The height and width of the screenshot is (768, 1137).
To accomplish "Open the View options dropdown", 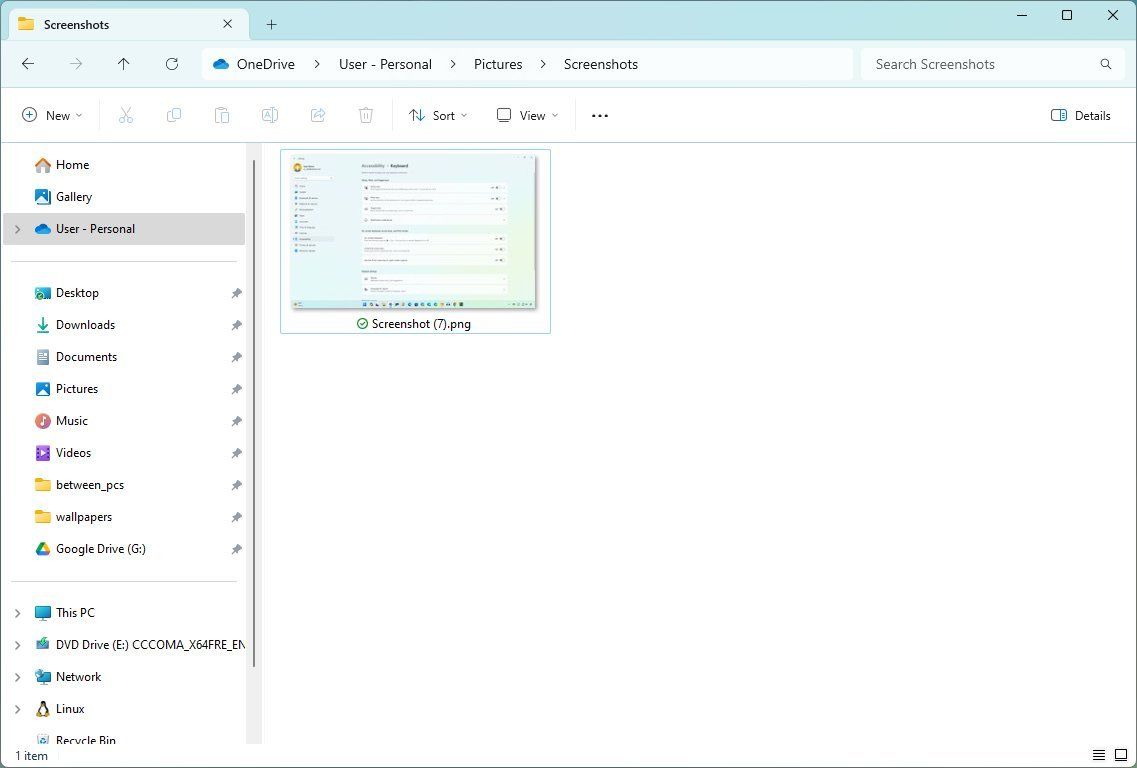I will 526,115.
